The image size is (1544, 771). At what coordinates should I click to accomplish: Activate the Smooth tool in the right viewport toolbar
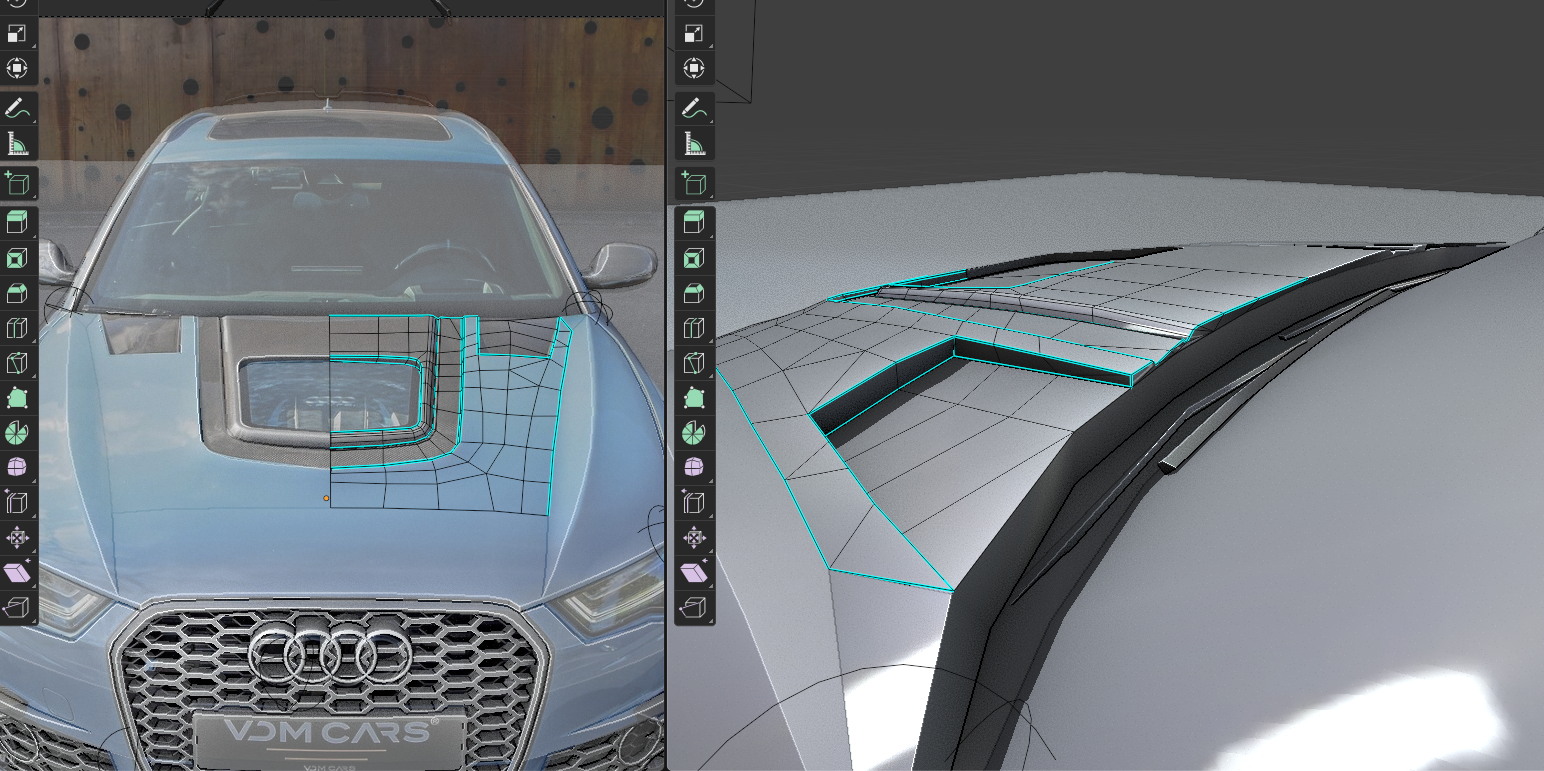693,468
